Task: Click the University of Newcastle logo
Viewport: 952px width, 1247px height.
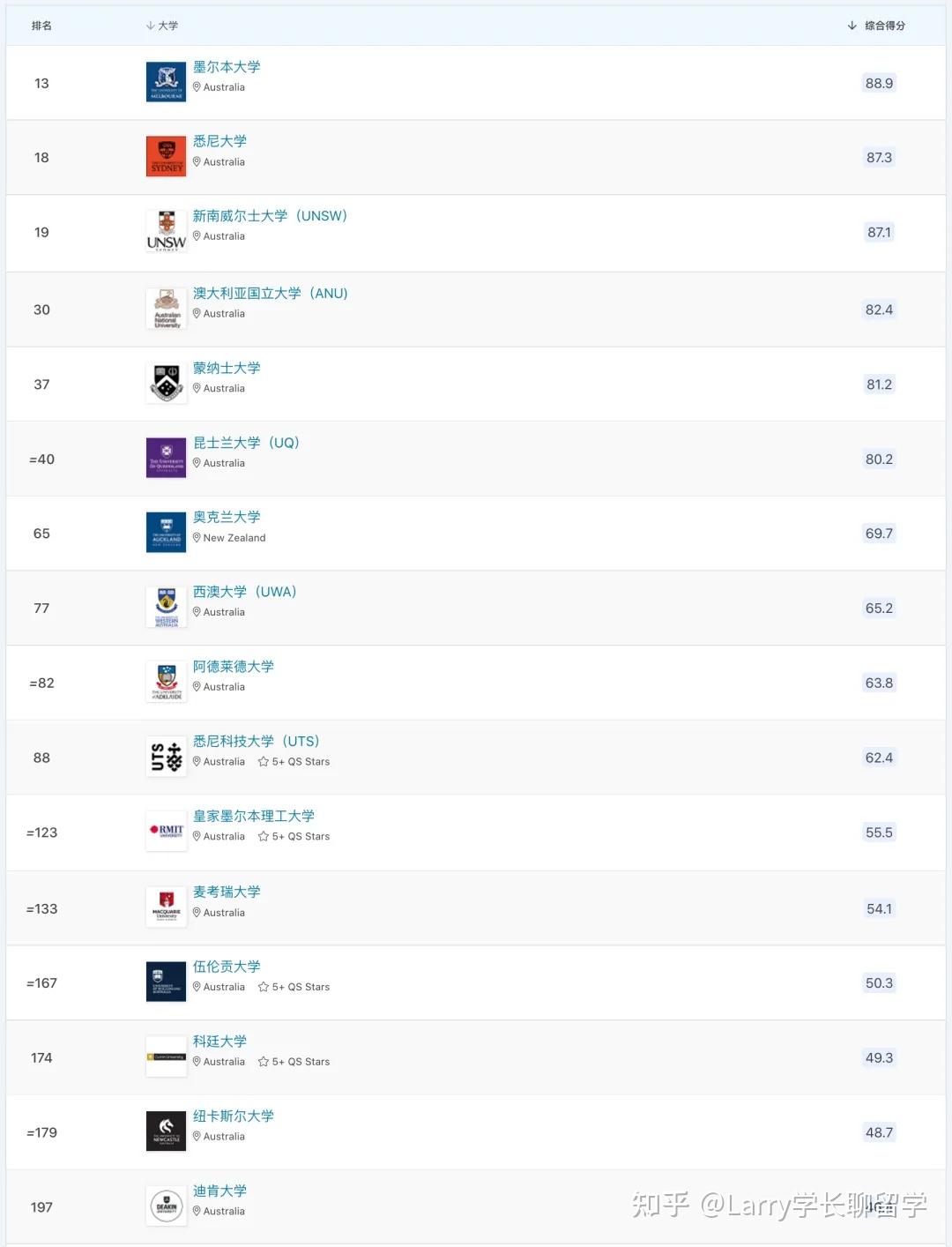Action: pos(166,1131)
